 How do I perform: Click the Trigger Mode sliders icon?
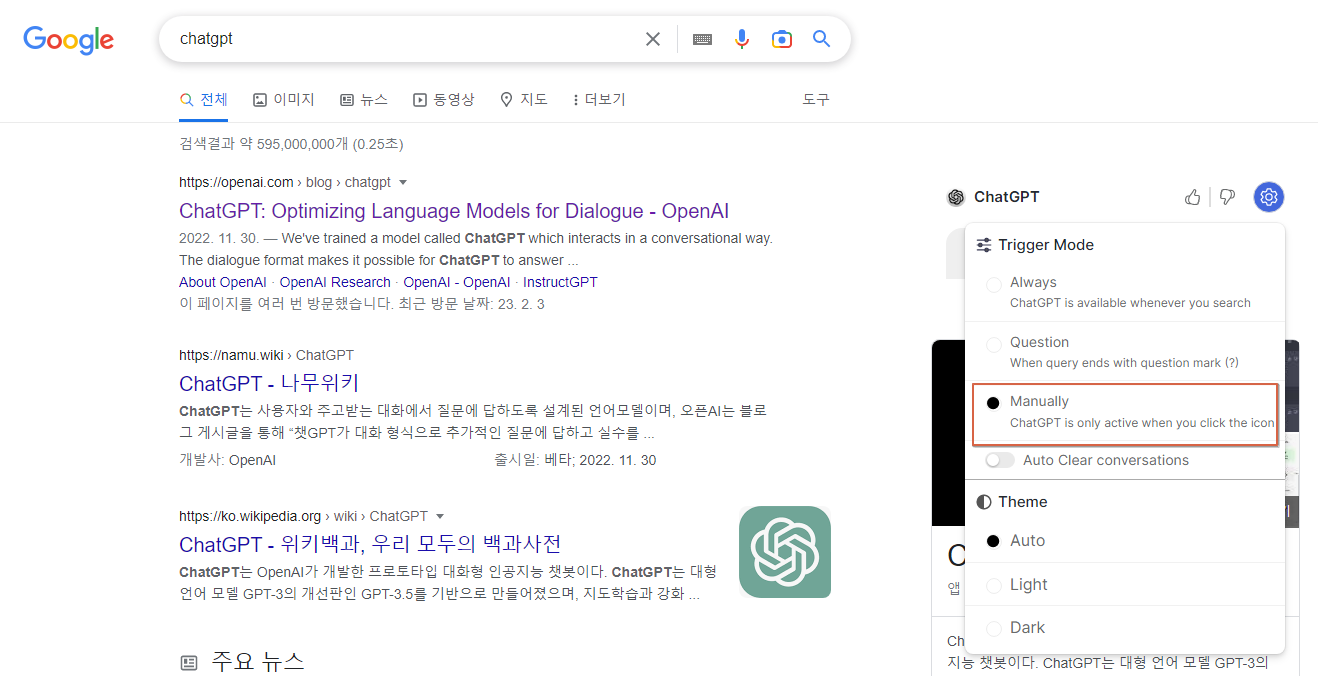point(984,245)
